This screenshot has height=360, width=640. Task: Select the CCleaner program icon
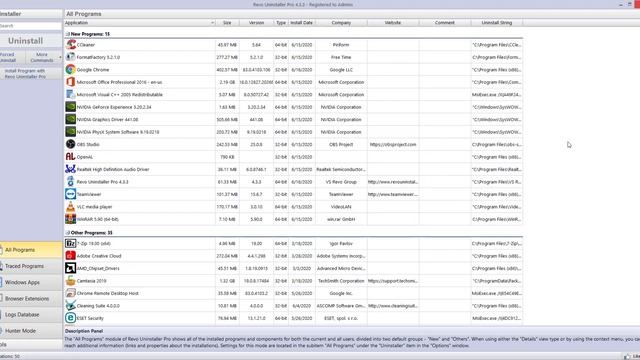coord(71,44)
